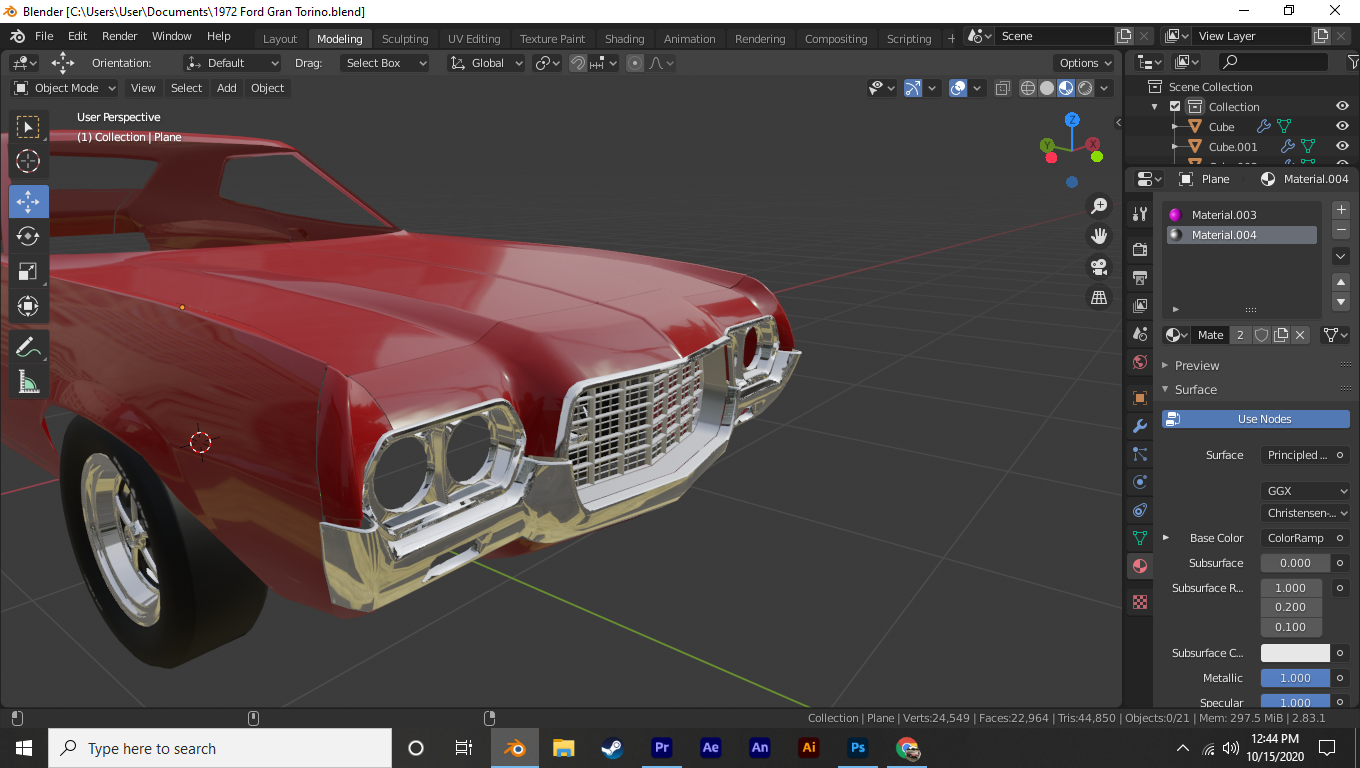
Task: Open the Render menu
Action: point(120,36)
